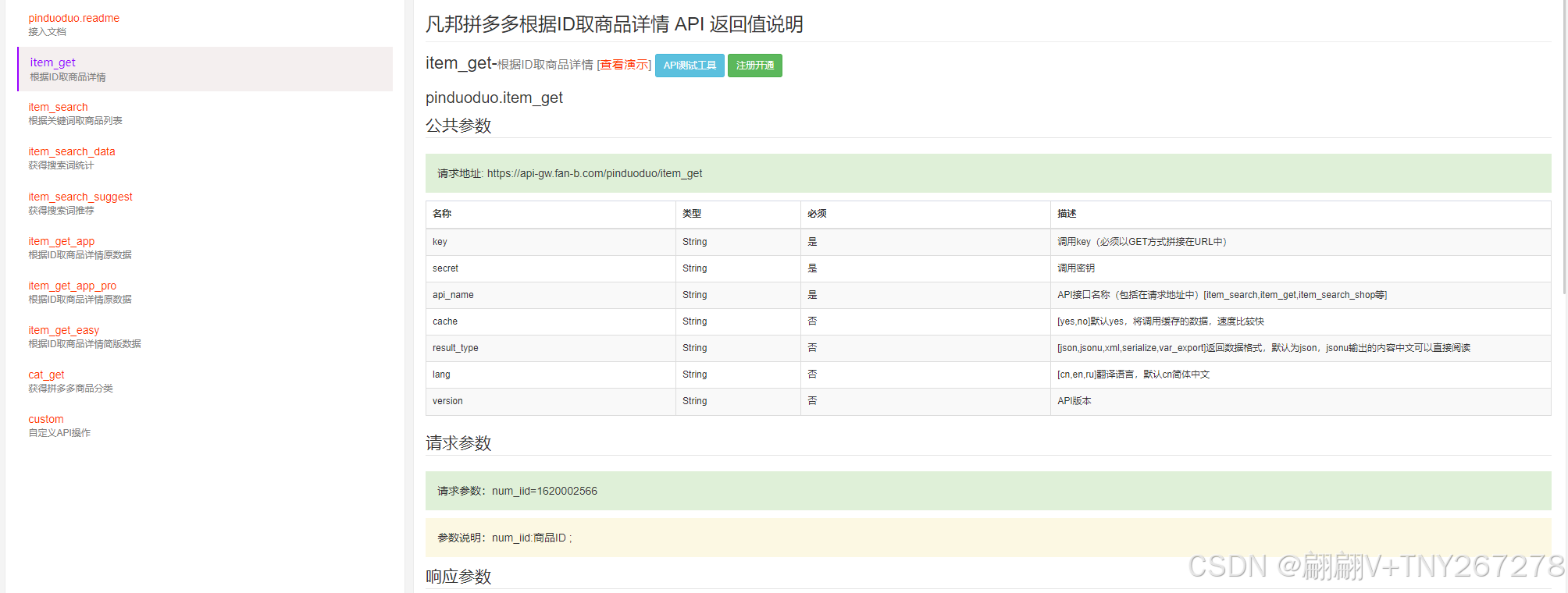Click the pinduoduo.item_get heading
The width and height of the screenshot is (1568, 593).
pos(494,98)
